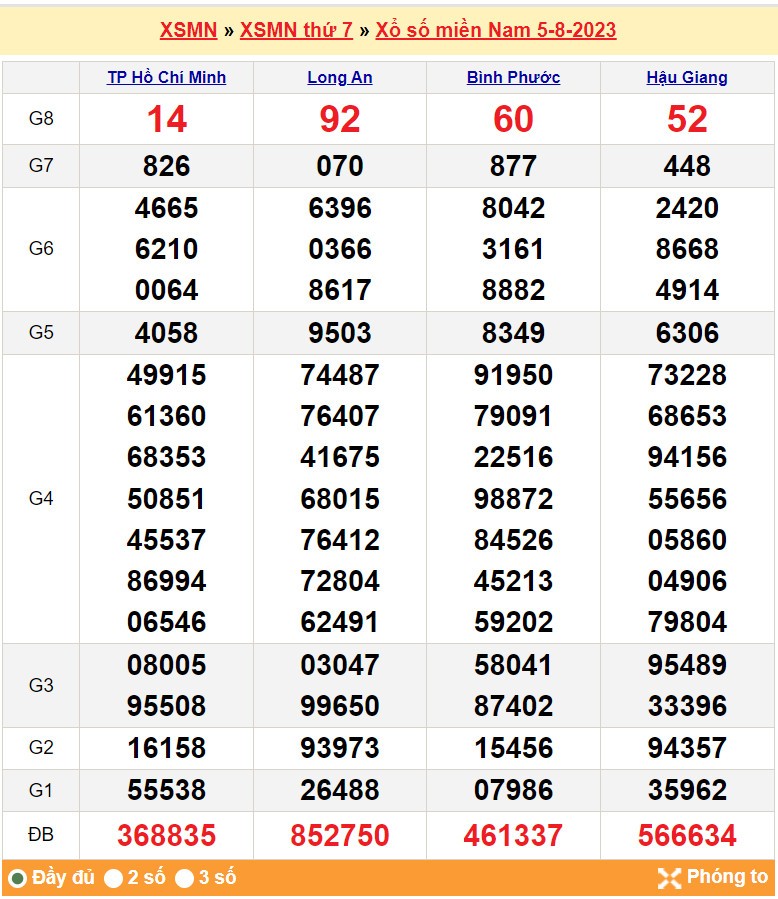Choose the 3 số radio option
778x899 pixels.
[x=185, y=879]
